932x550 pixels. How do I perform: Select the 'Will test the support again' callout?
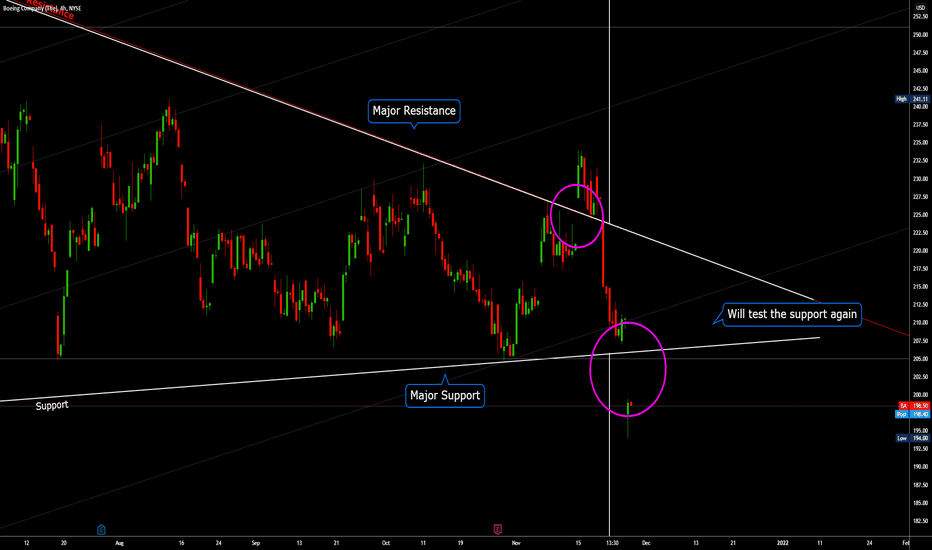point(792,315)
